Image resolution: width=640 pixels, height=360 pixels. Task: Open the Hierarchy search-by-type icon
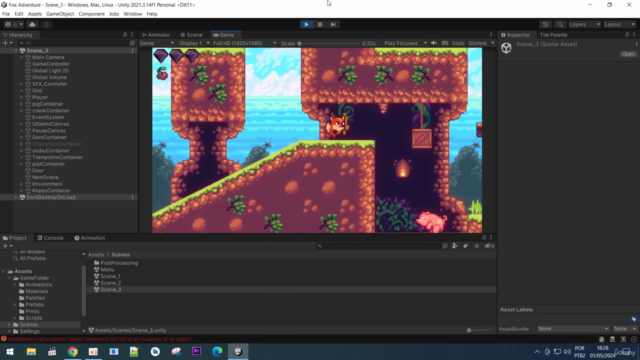[x=132, y=43]
